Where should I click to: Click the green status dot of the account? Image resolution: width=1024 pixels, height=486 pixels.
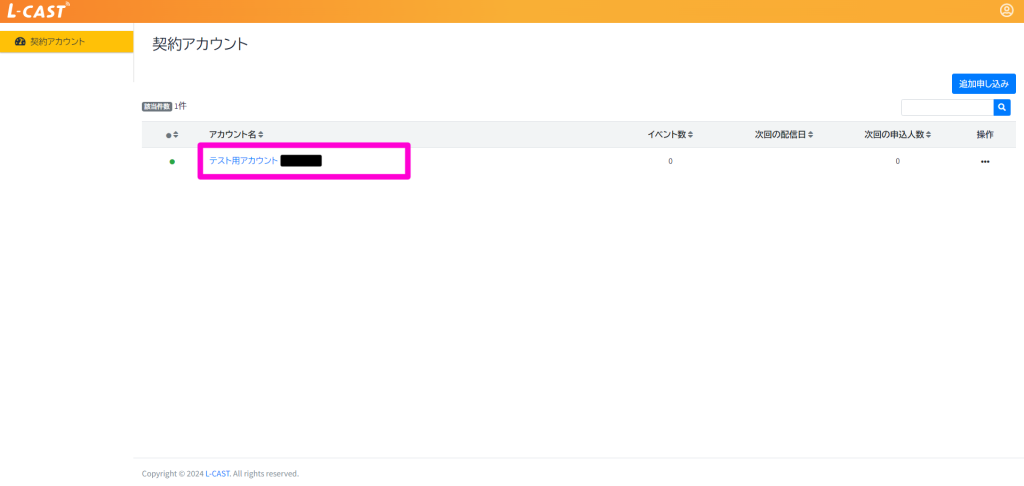pos(172,161)
